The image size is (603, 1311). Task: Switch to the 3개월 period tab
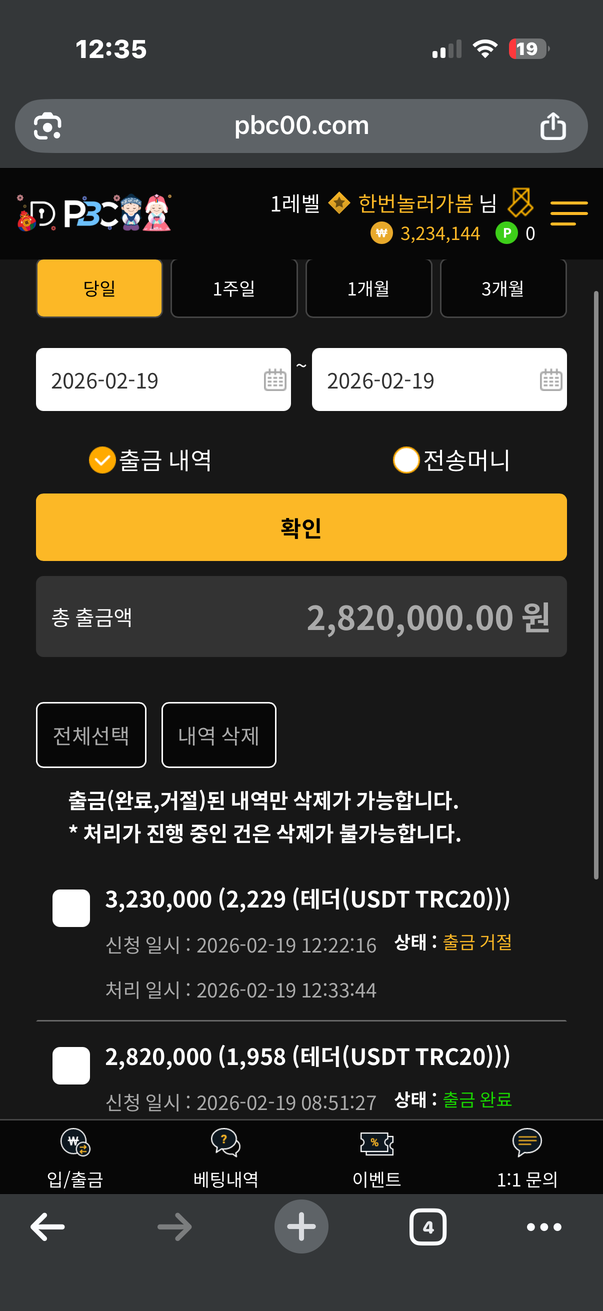503,289
